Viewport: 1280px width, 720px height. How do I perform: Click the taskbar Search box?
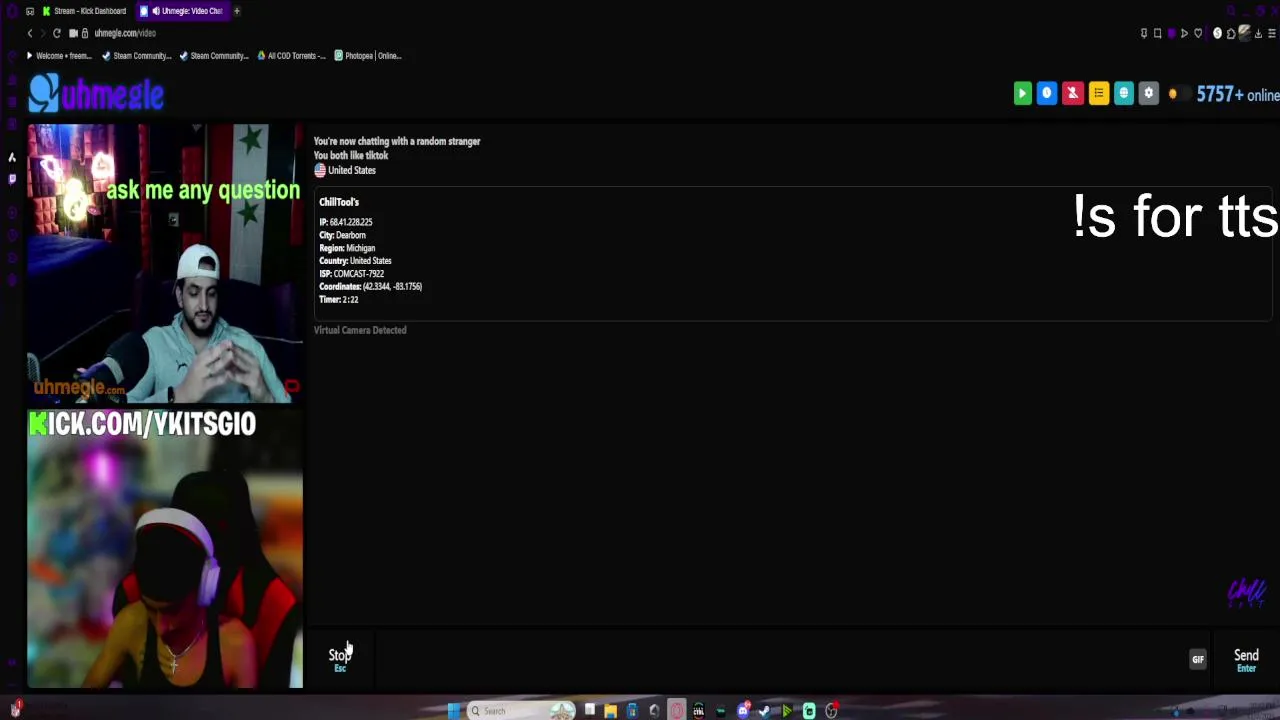click(521, 711)
